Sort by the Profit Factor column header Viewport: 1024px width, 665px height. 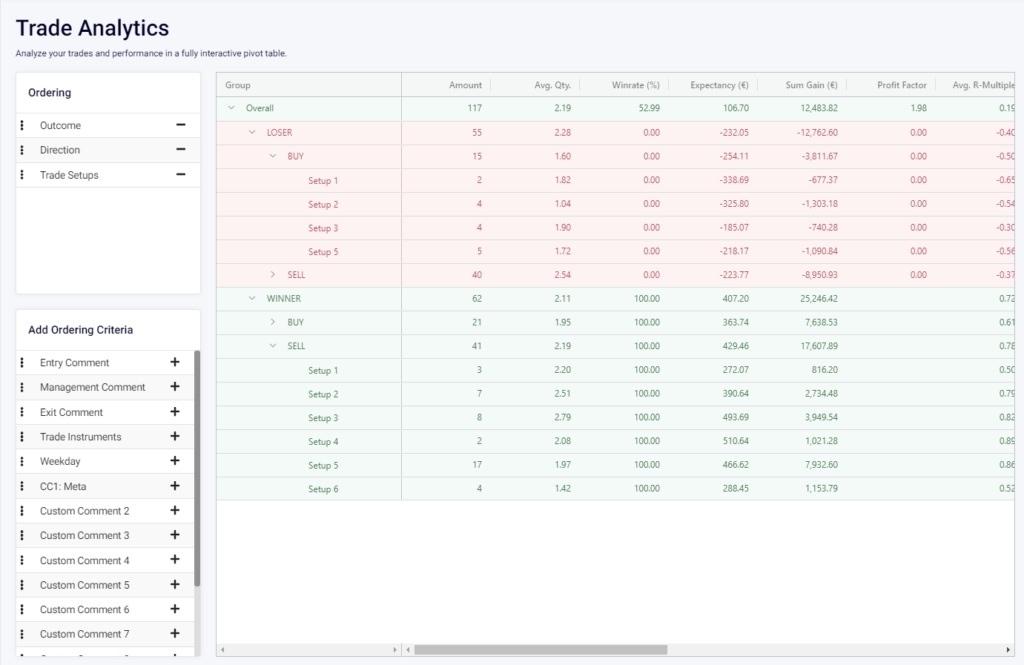[x=902, y=85]
